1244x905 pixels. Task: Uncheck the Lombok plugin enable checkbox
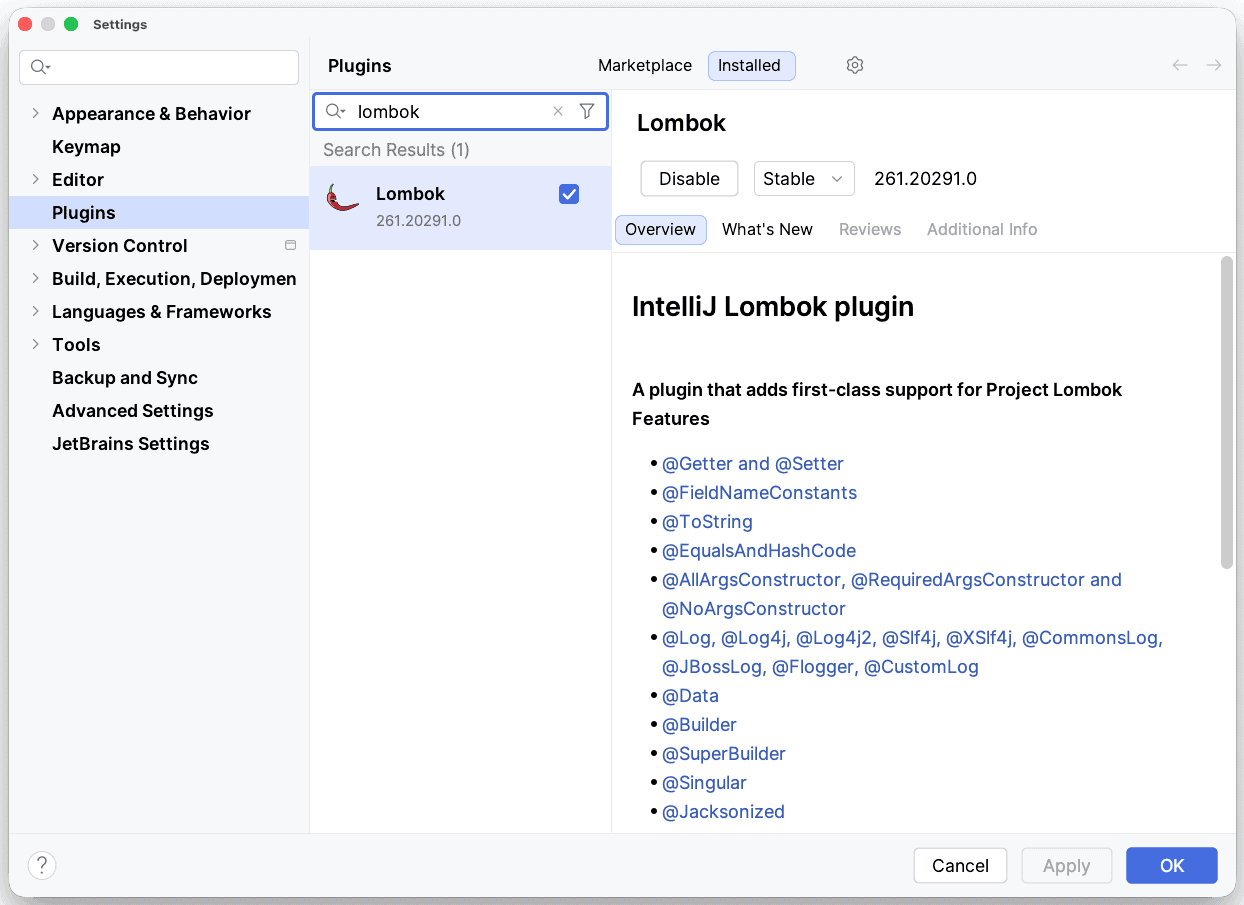[x=568, y=194]
